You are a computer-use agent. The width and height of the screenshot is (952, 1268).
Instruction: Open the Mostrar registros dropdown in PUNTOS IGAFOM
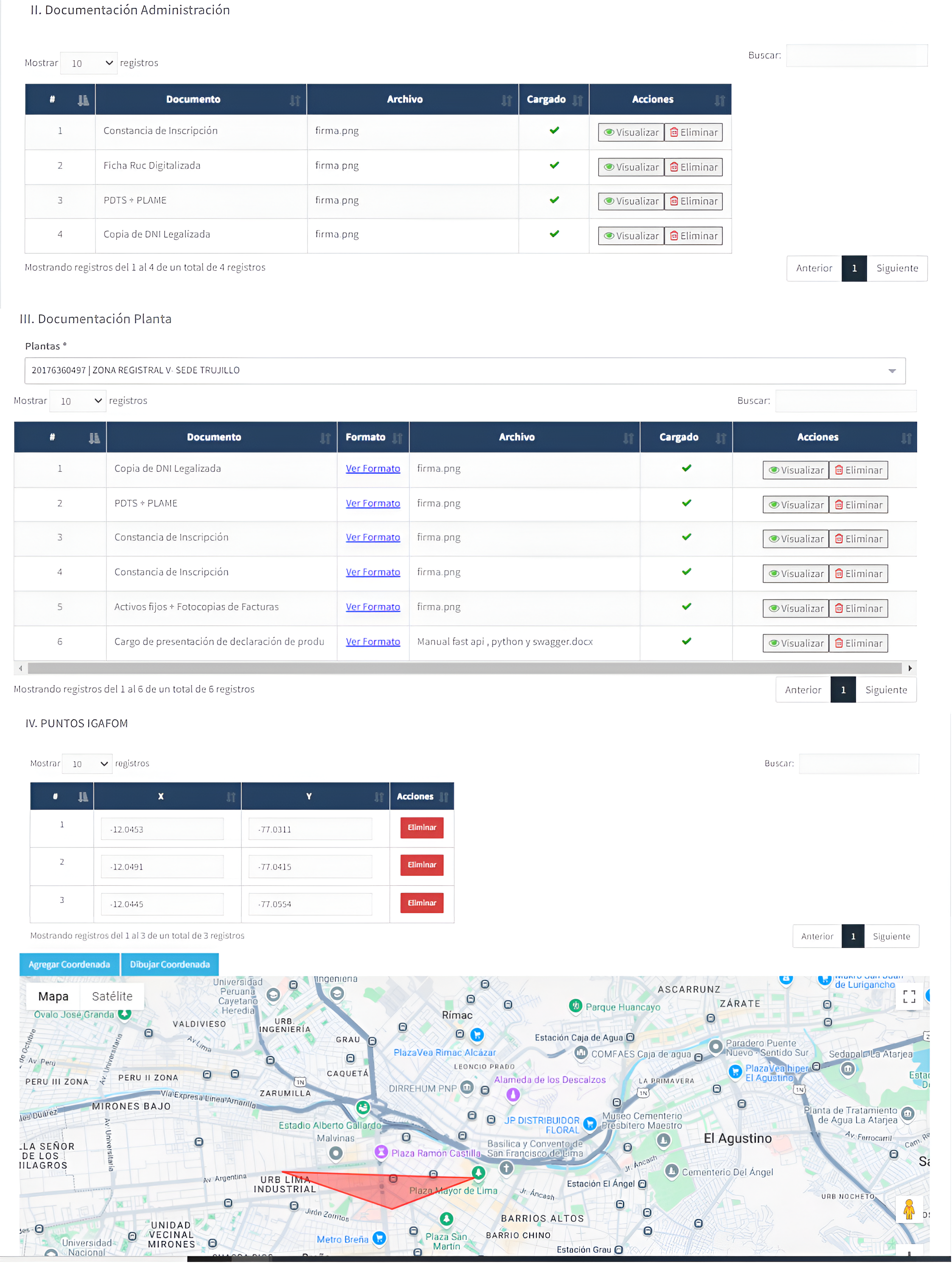click(x=87, y=763)
